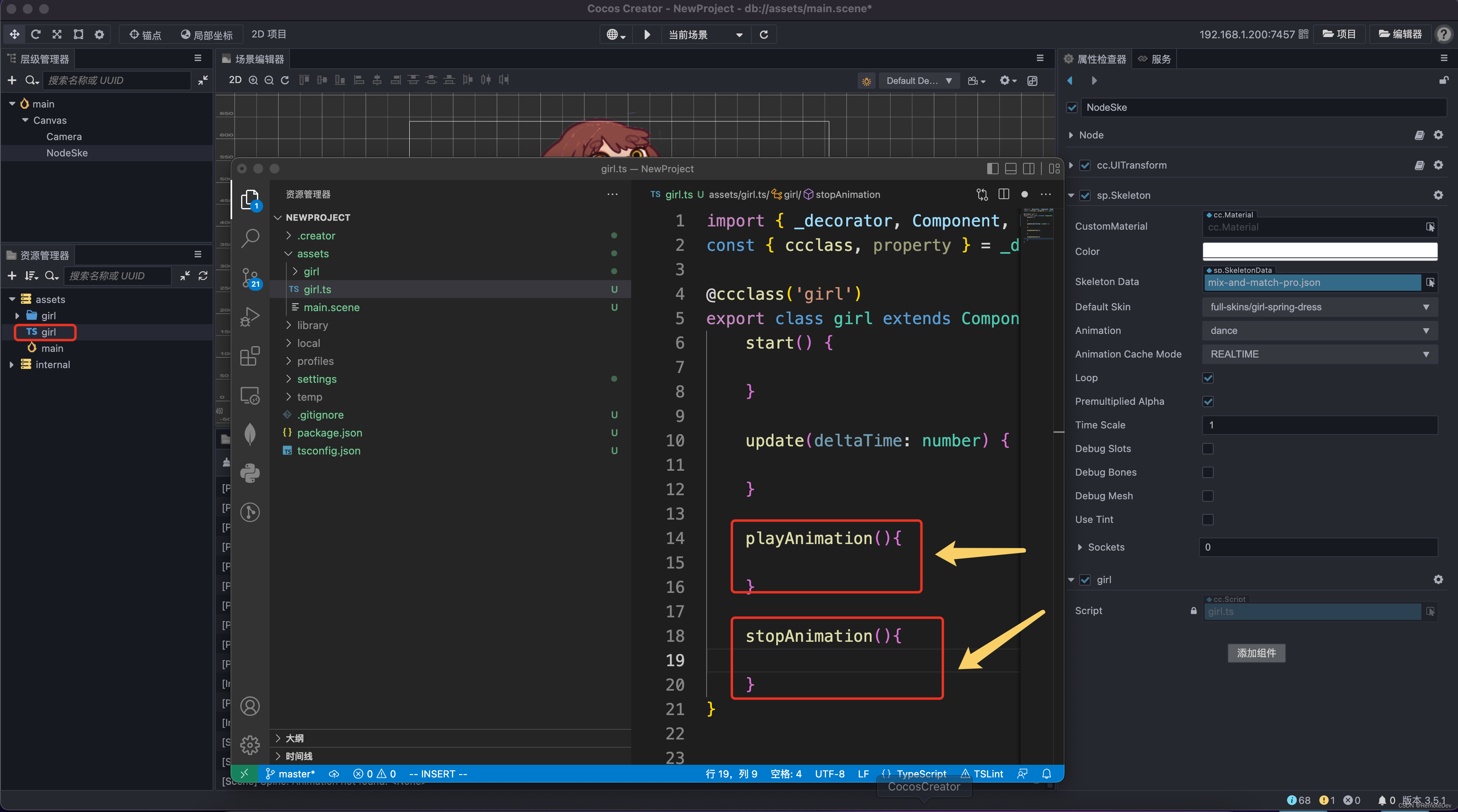Click the split editor icon in VS Code

tap(1003, 194)
